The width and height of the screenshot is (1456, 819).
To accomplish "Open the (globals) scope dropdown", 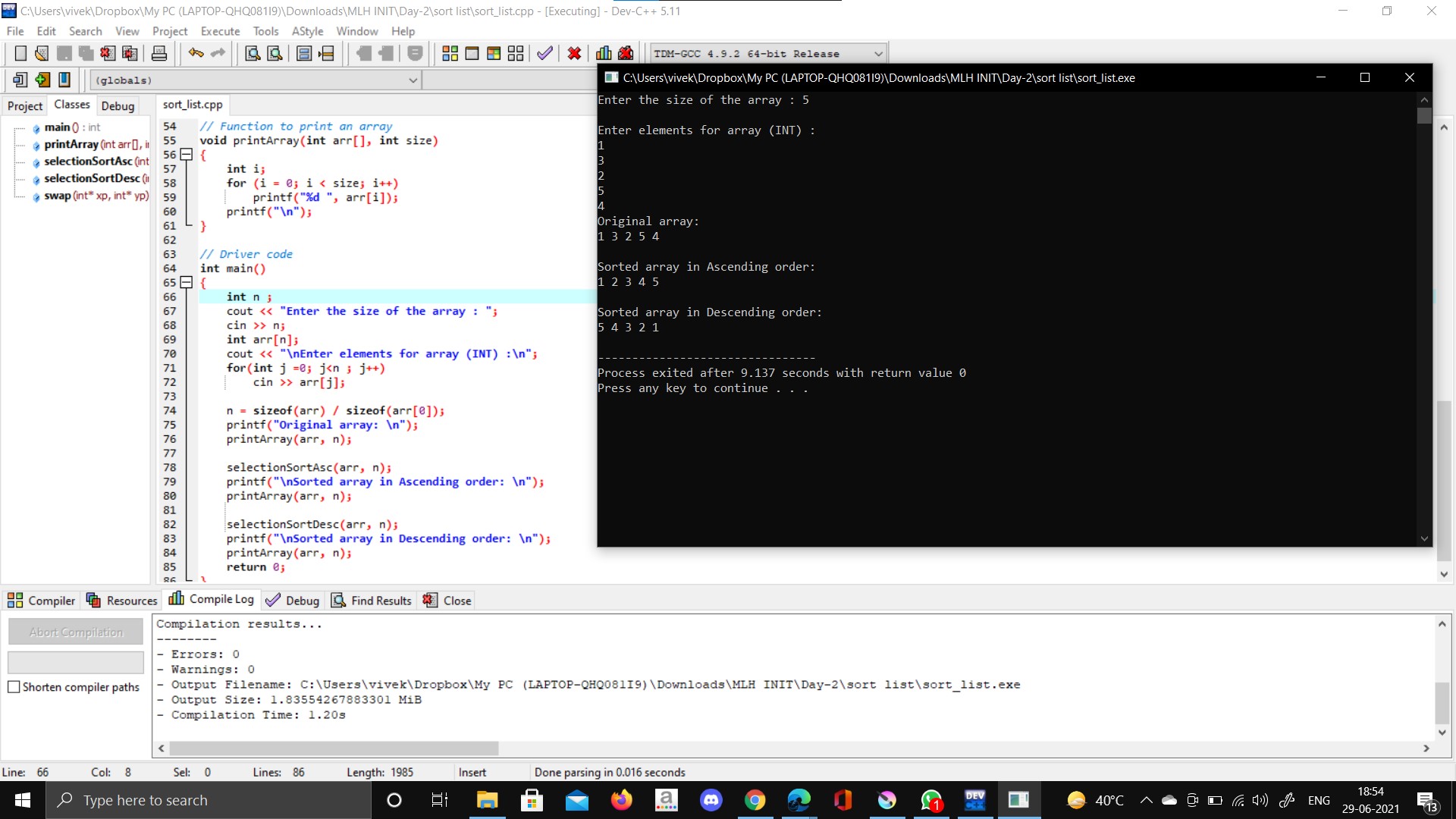I will tap(413, 80).
